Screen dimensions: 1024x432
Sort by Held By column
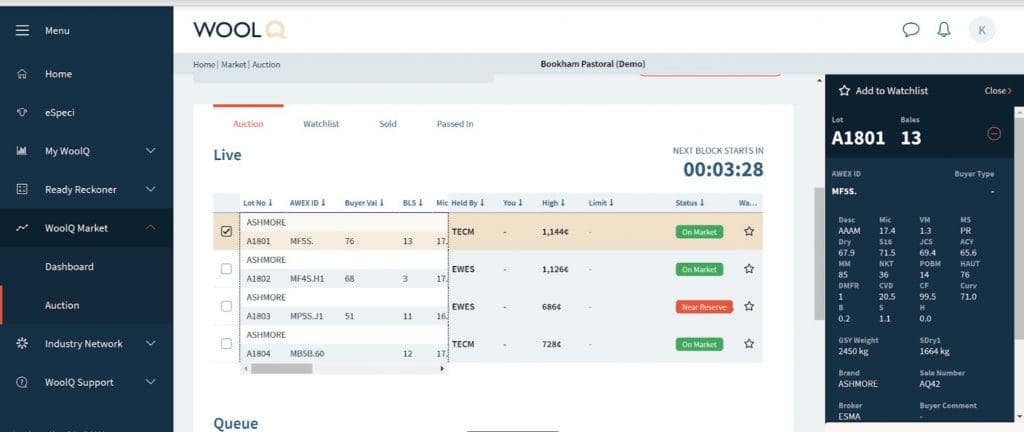click(x=468, y=203)
